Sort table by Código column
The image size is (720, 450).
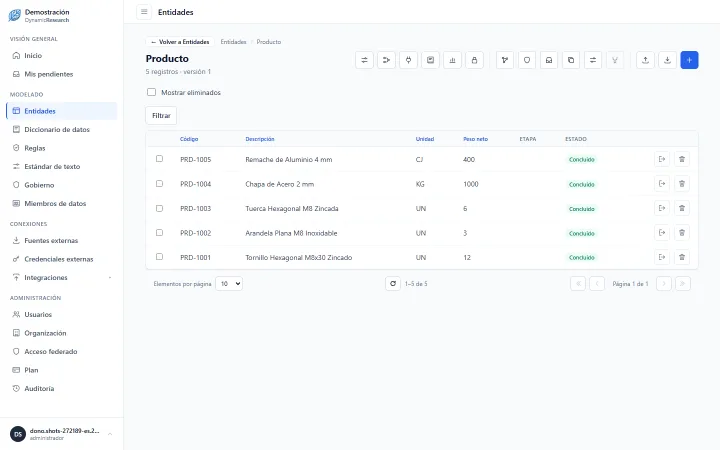pyautogui.click(x=189, y=139)
